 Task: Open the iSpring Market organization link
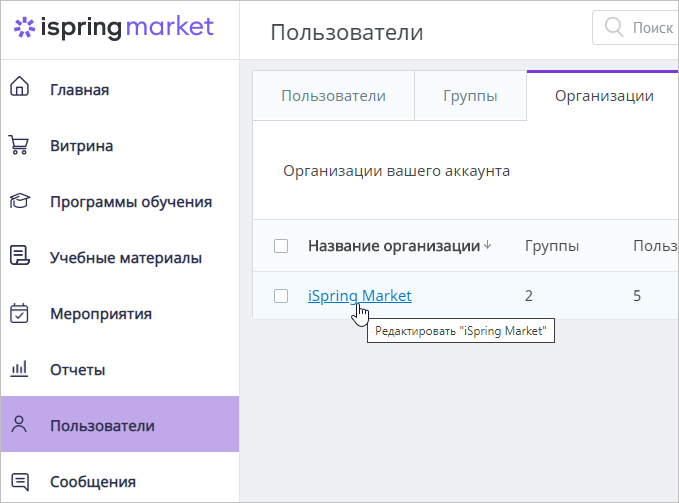360,296
